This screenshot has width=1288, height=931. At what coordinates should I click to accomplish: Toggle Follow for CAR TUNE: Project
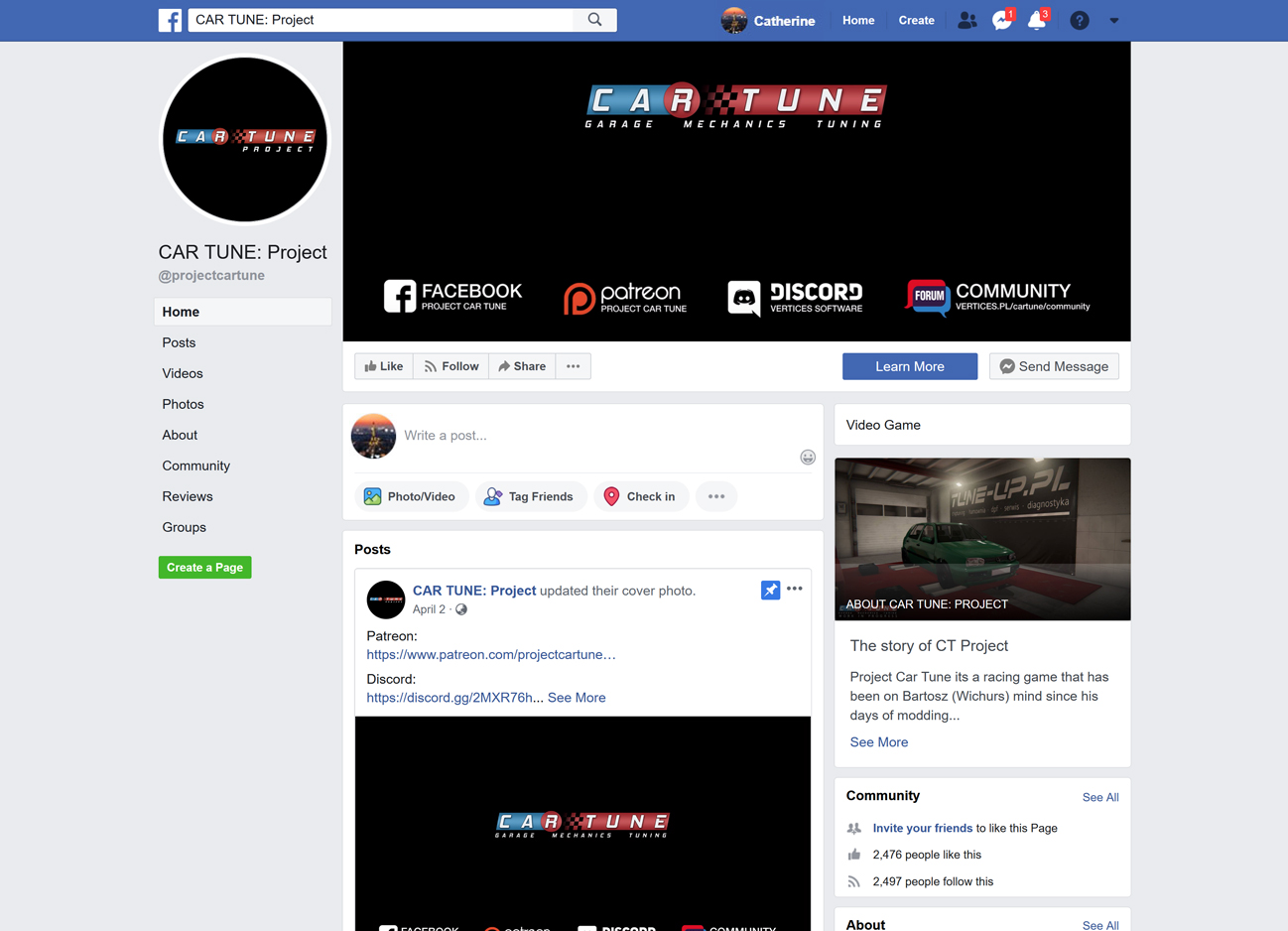click(x=451, y=366)
